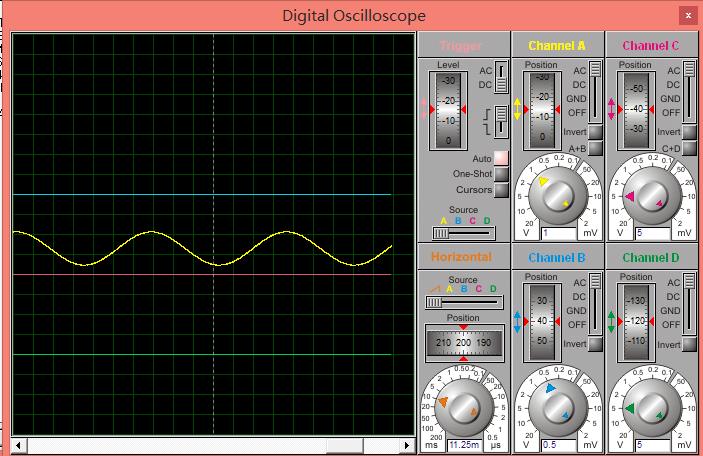Image resolution: width=703 pixels, height=456 pixels.
Task: Click Channel C volts value field
Action: [x=653, y=233]
